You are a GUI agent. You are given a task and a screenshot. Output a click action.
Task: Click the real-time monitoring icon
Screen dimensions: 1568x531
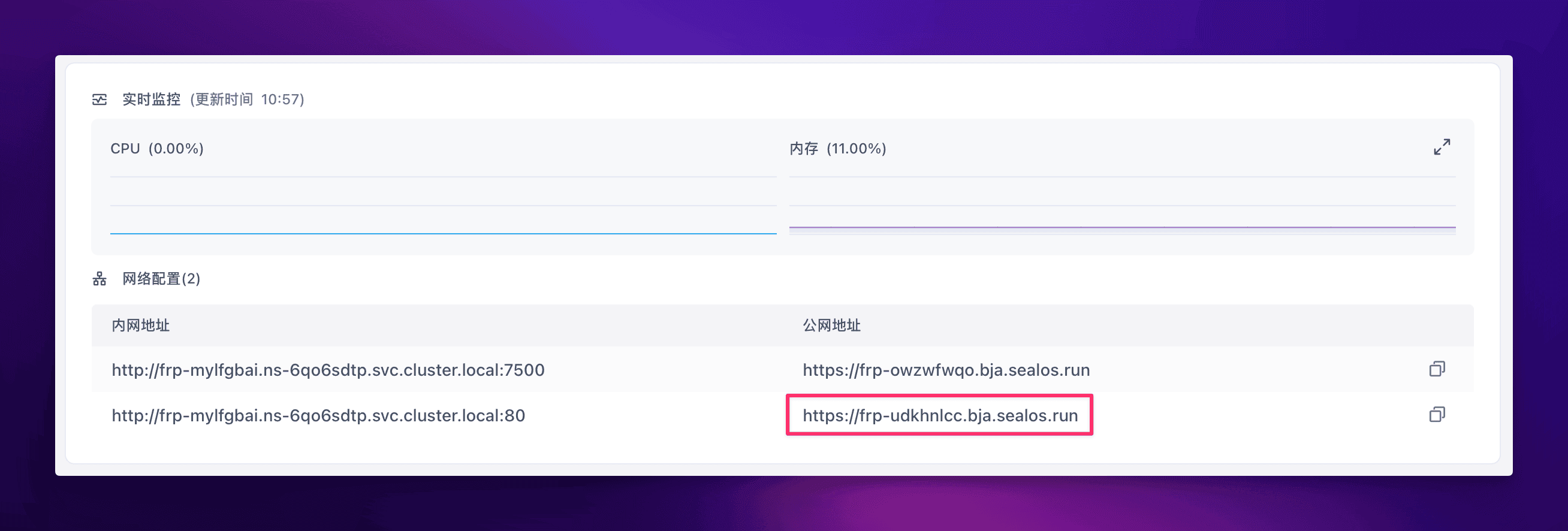[99, 99]
